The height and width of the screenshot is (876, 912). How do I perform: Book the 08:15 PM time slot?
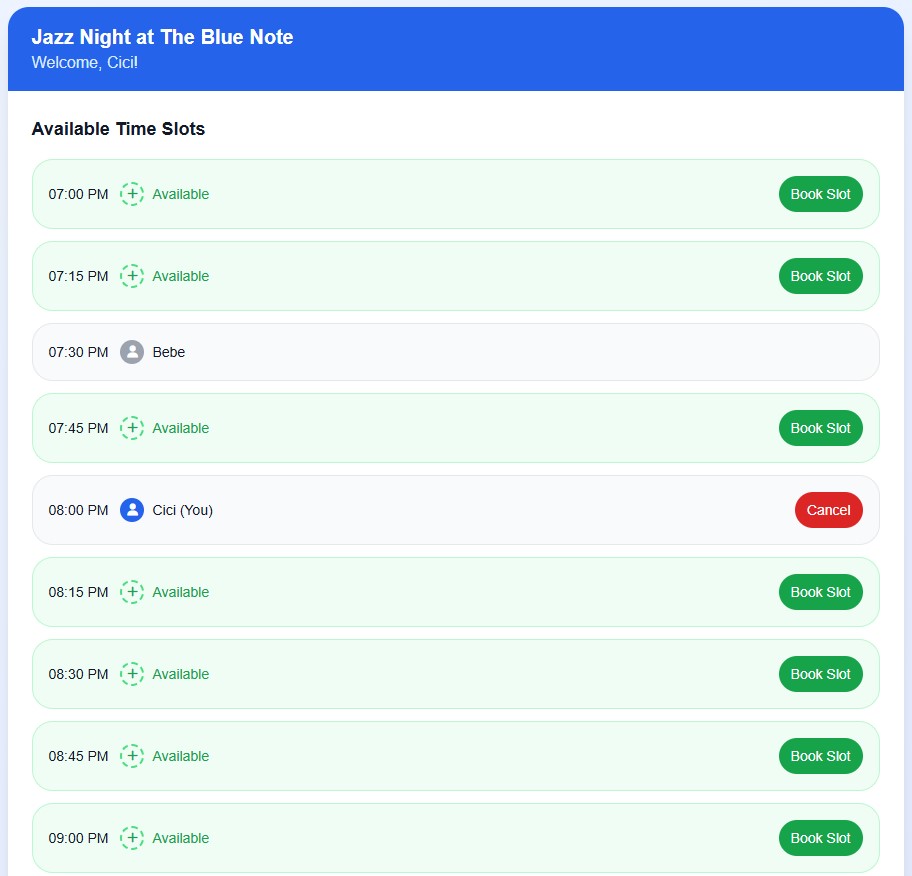click(x=820, y=592)
